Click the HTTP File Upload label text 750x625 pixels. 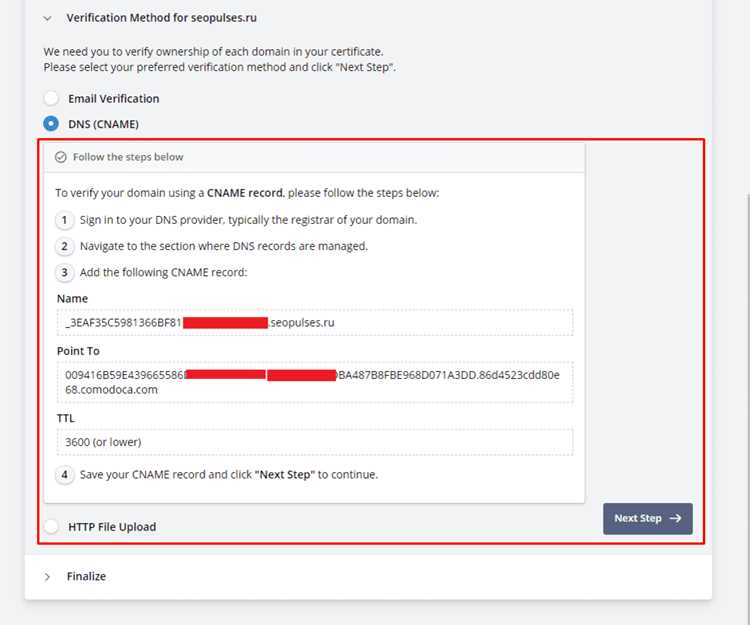(x=112, y=527)
